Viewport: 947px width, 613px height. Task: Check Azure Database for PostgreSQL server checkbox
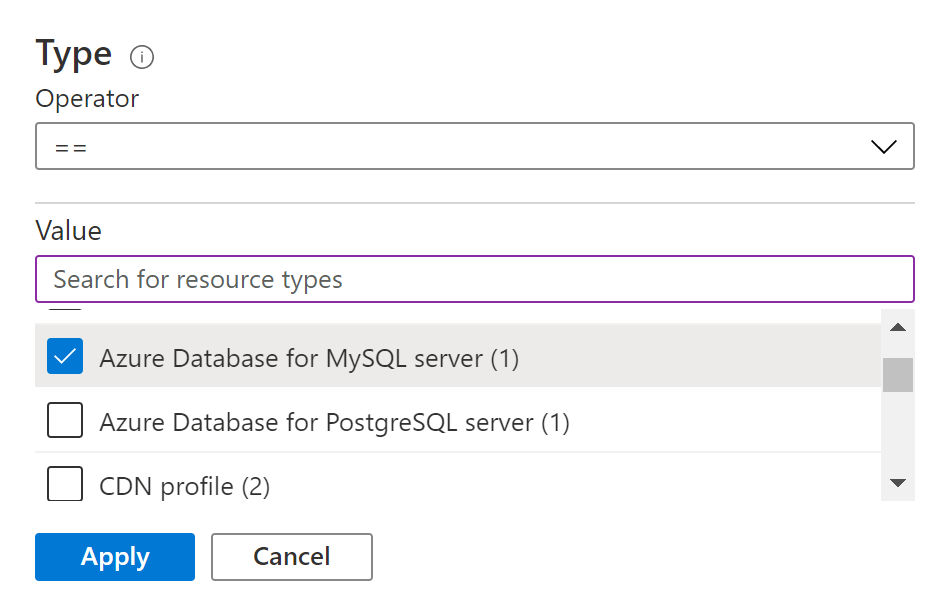coord(66,422)
